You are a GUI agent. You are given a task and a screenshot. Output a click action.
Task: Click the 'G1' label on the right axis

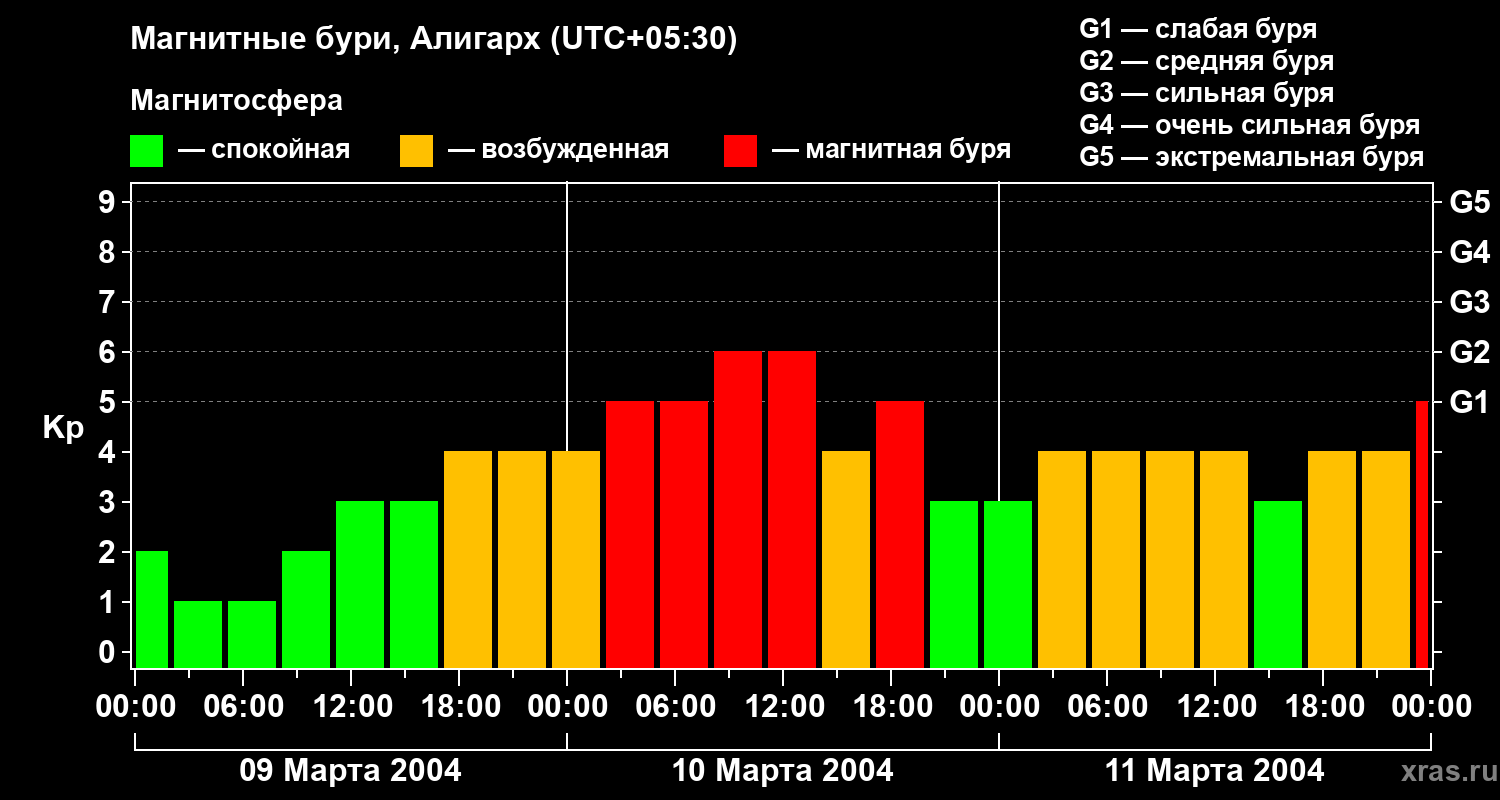[x=1469, y=402]
